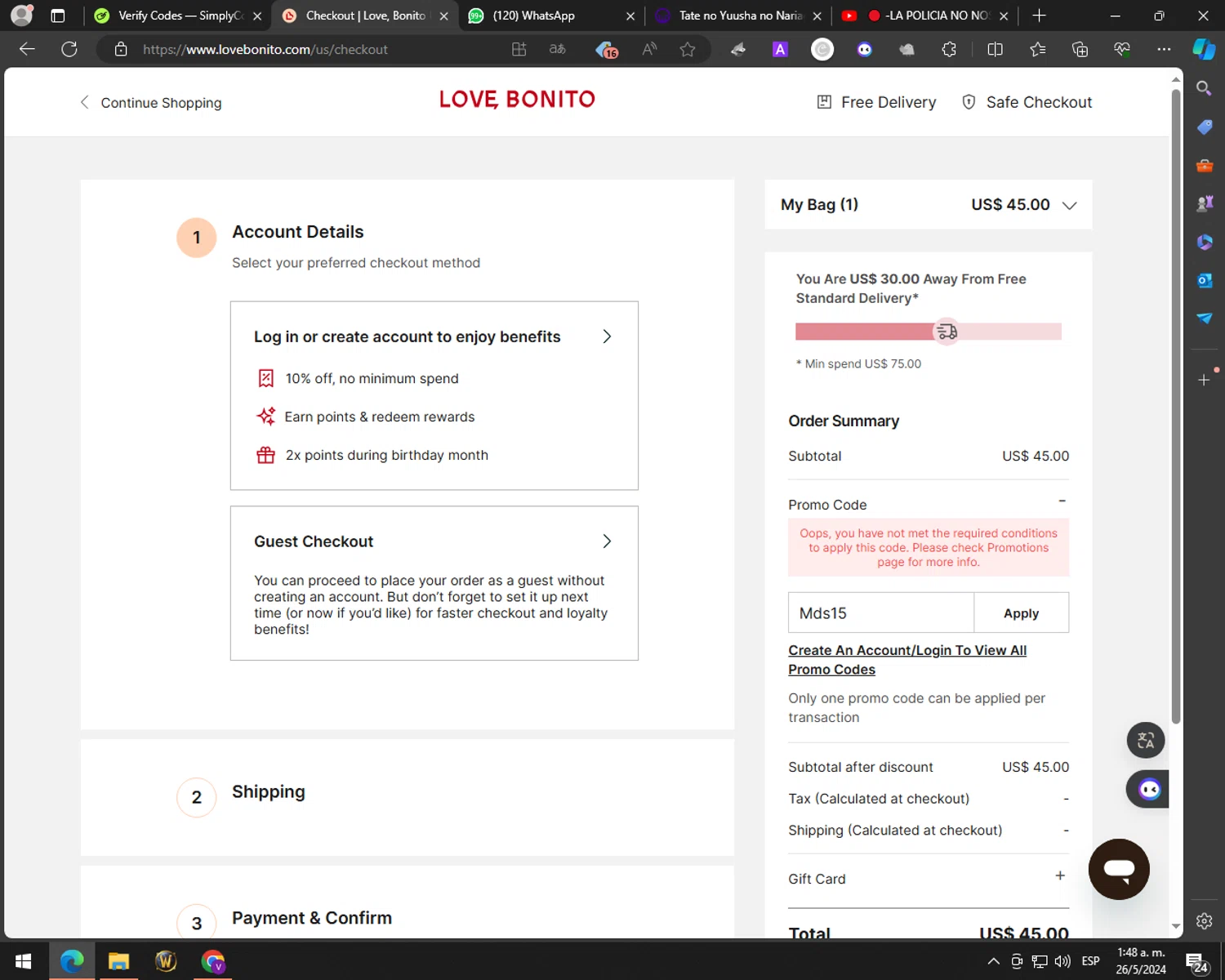Open the floating Discord-style assistant button
Viewport: 1225px width, 980px height.
click(x=1149, y=789)
